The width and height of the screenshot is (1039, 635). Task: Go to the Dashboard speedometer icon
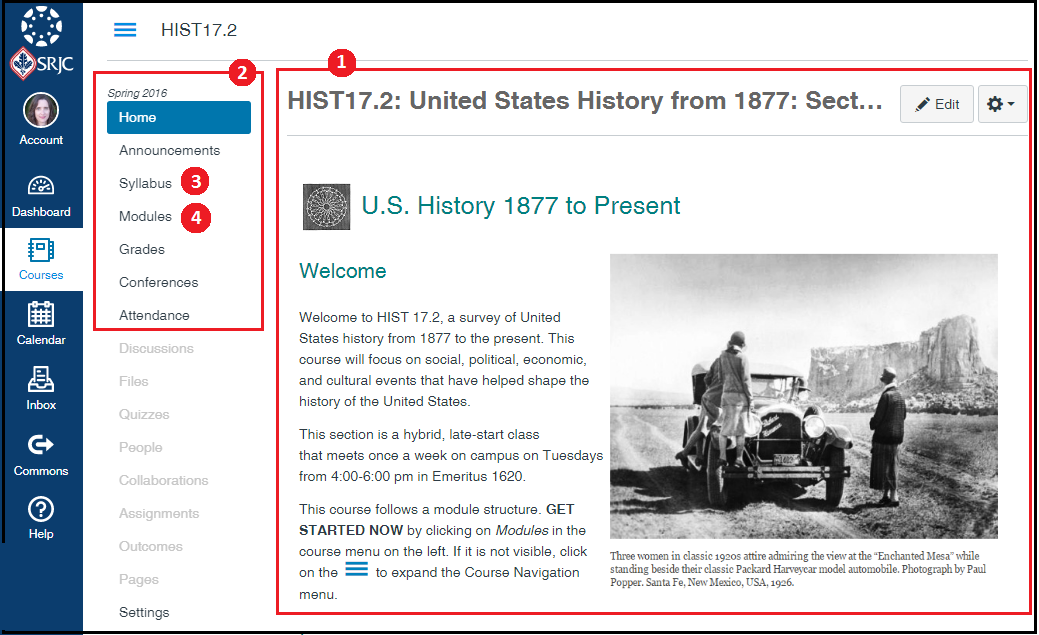(41, 187)
